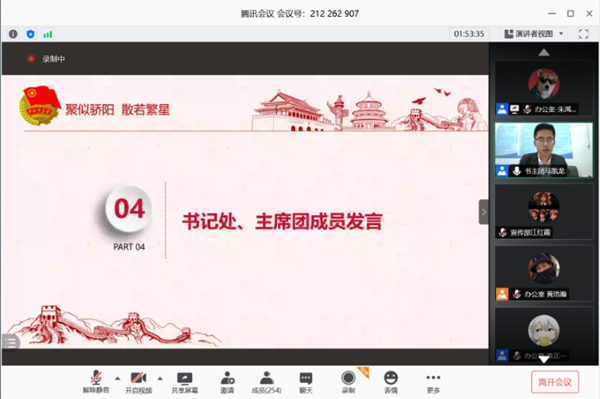Open the meeting info icon

coord(13,34)
